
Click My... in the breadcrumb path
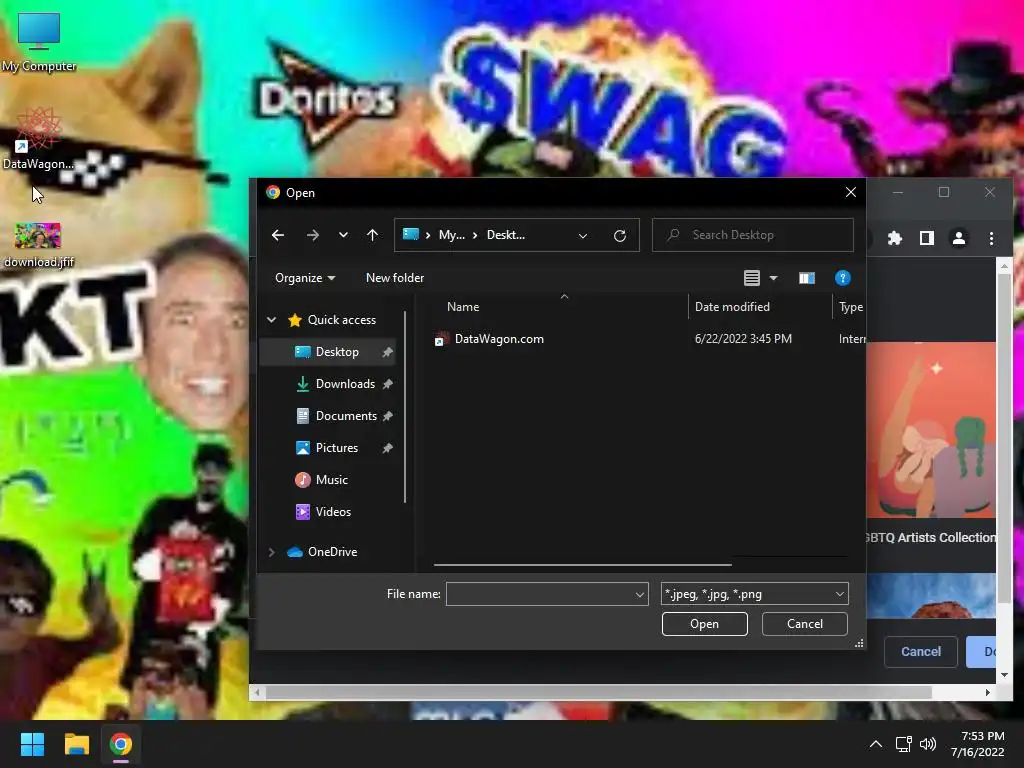[x=451, y=235]
